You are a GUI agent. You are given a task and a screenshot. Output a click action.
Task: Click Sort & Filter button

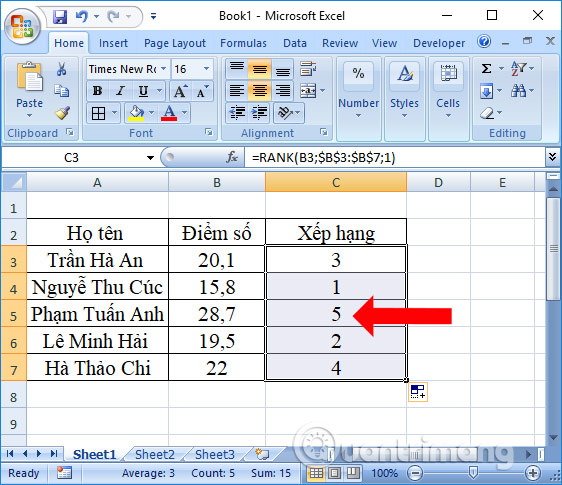(519, 68)
